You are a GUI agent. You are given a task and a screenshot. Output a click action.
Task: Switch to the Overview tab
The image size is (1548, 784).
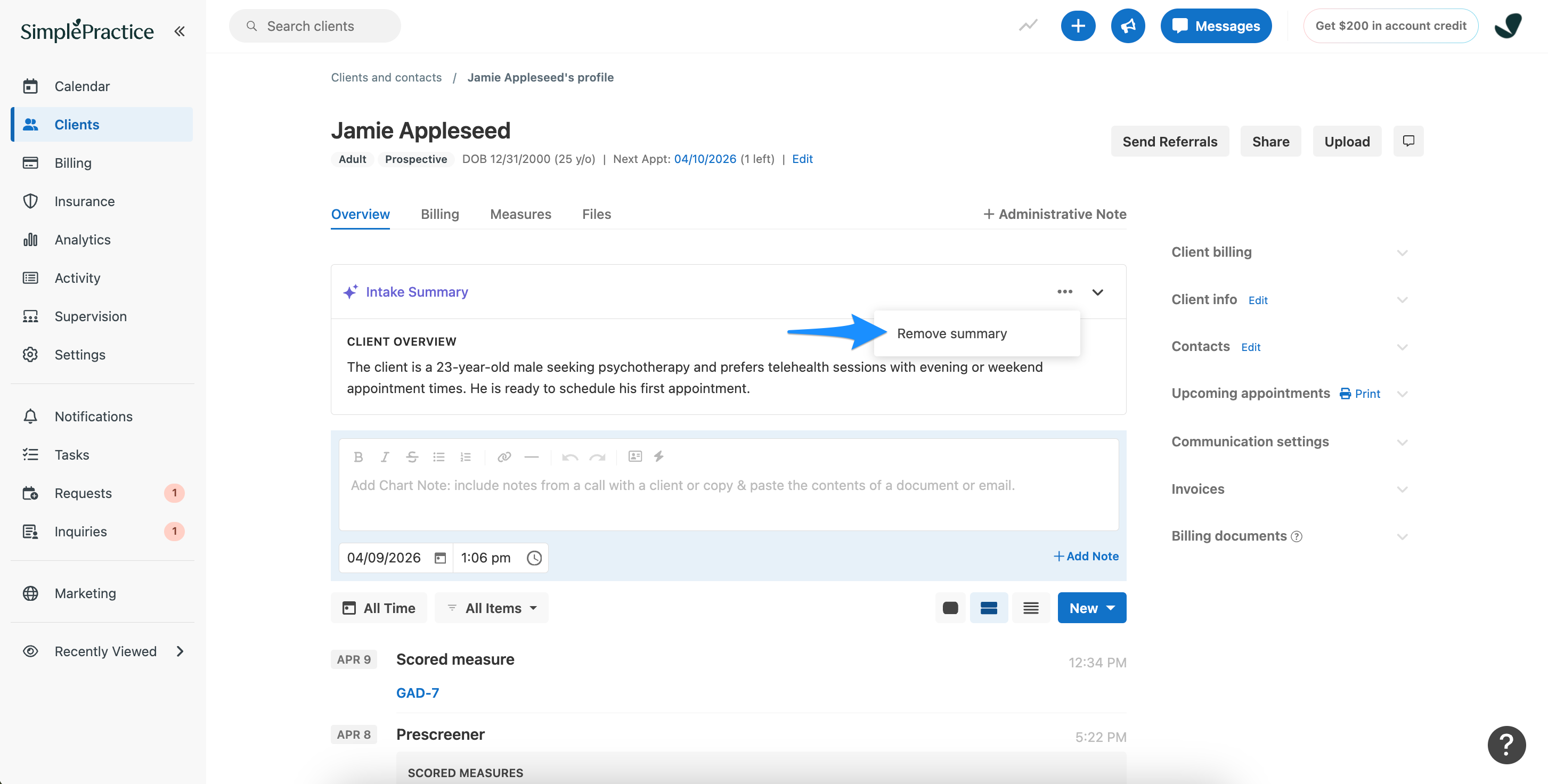pyautogui.click(x=360, y=215)
